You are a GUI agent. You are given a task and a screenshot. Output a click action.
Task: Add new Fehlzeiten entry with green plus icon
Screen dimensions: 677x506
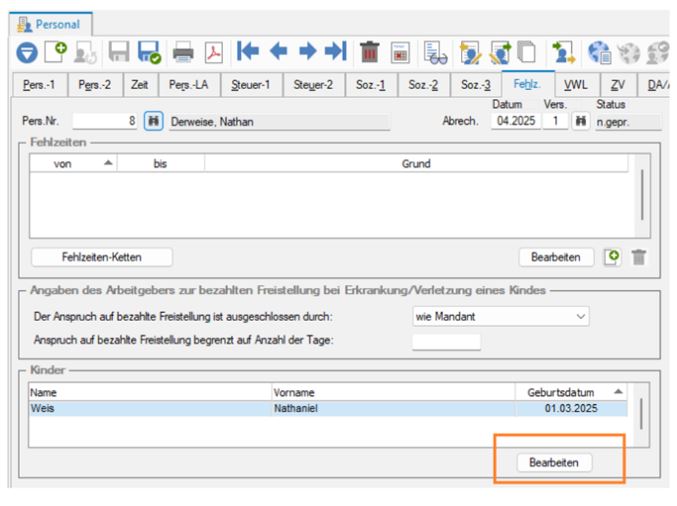click(x=613, y=257)
